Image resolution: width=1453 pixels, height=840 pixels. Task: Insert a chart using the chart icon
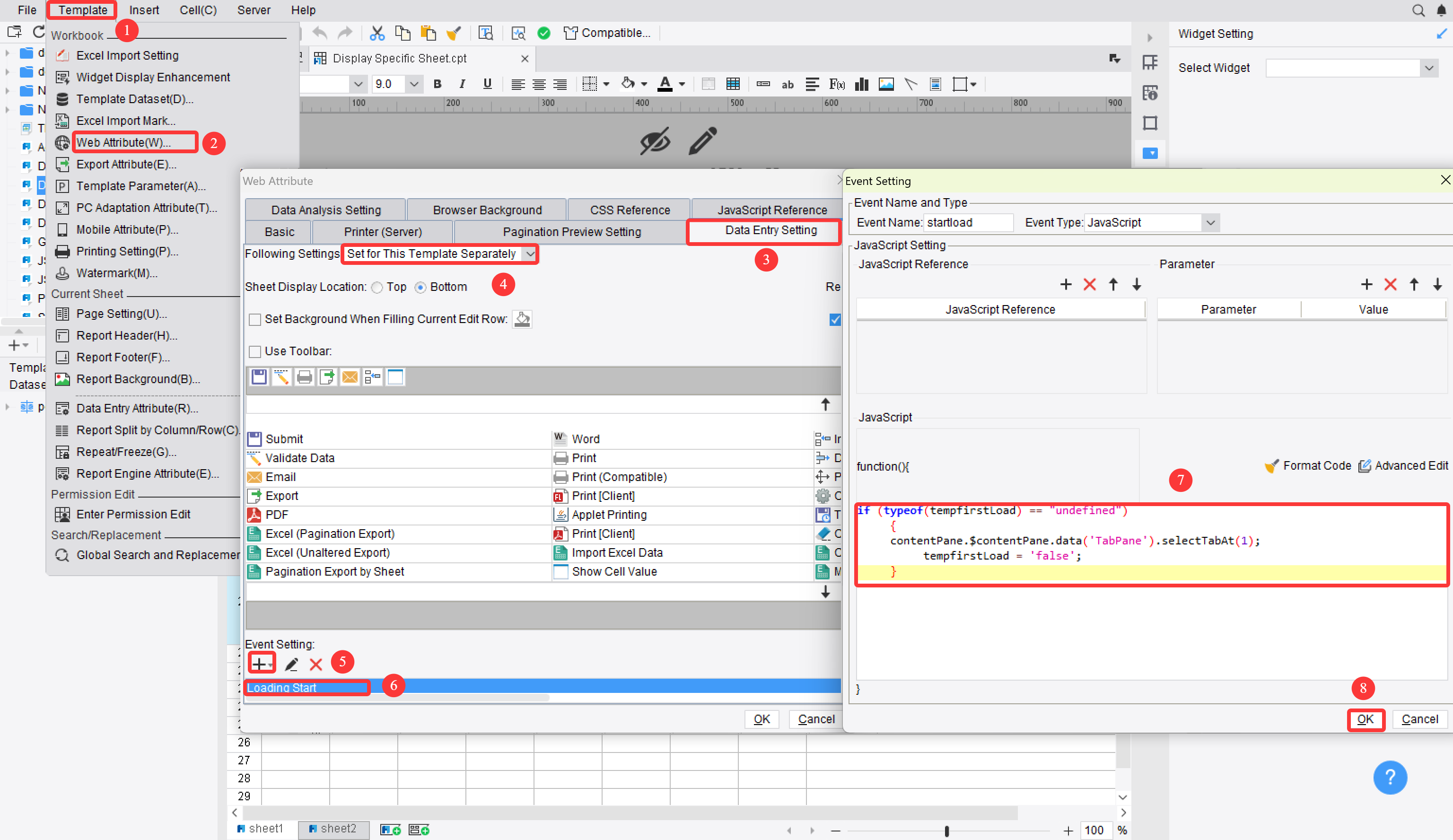click(x=861, y=84)
